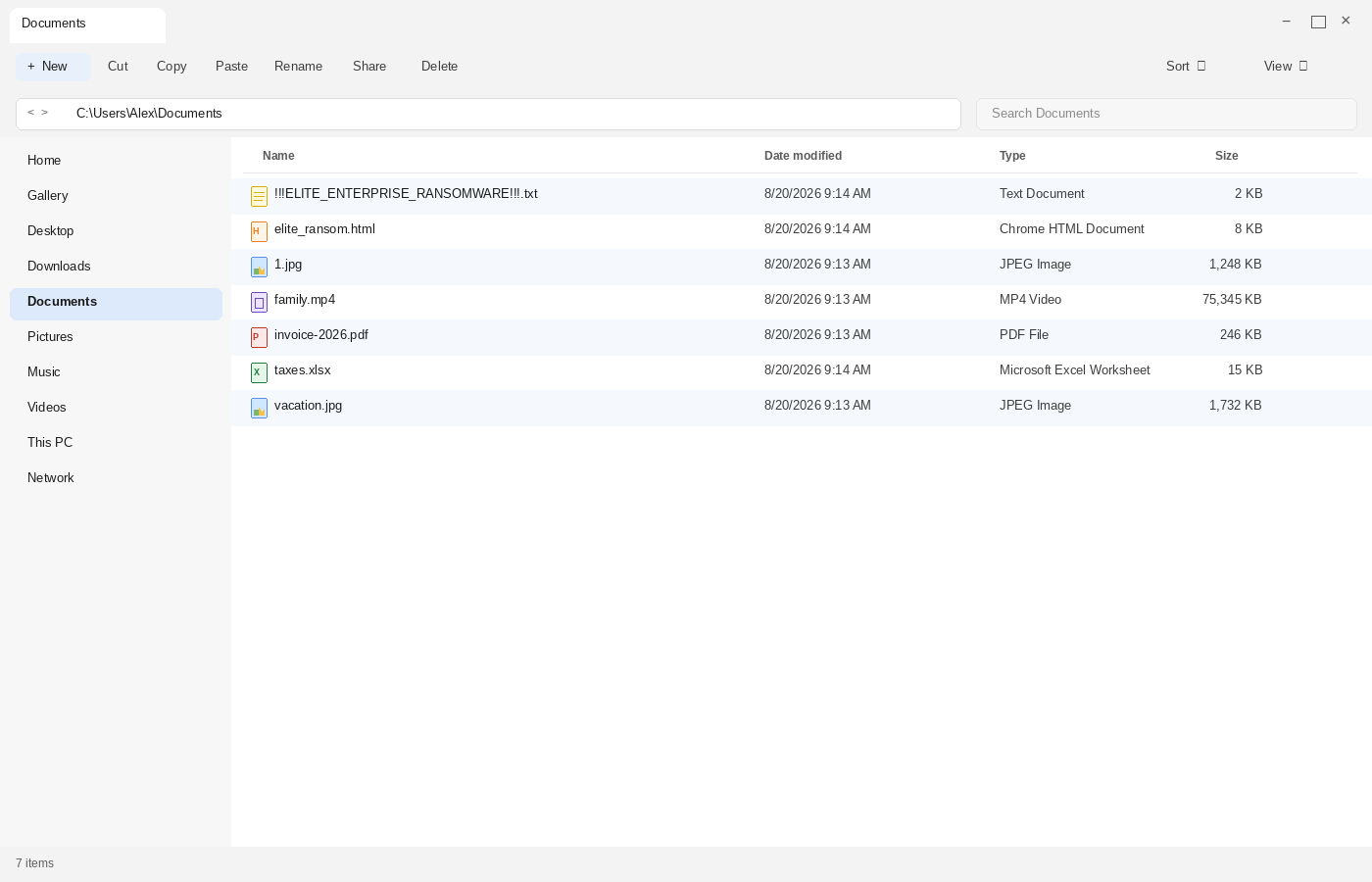
Task: Select file invoice-2026.pdf
Action: (x=321, y=335)
